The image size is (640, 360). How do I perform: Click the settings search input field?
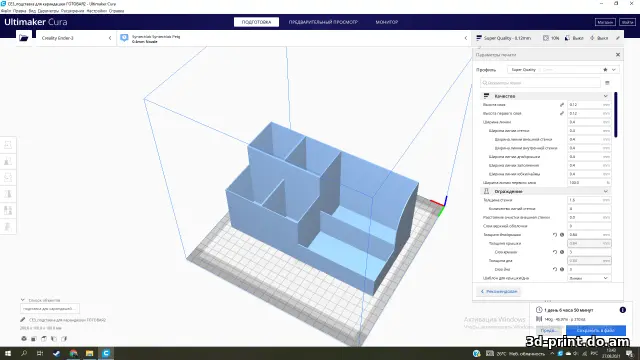coord(540,83)
